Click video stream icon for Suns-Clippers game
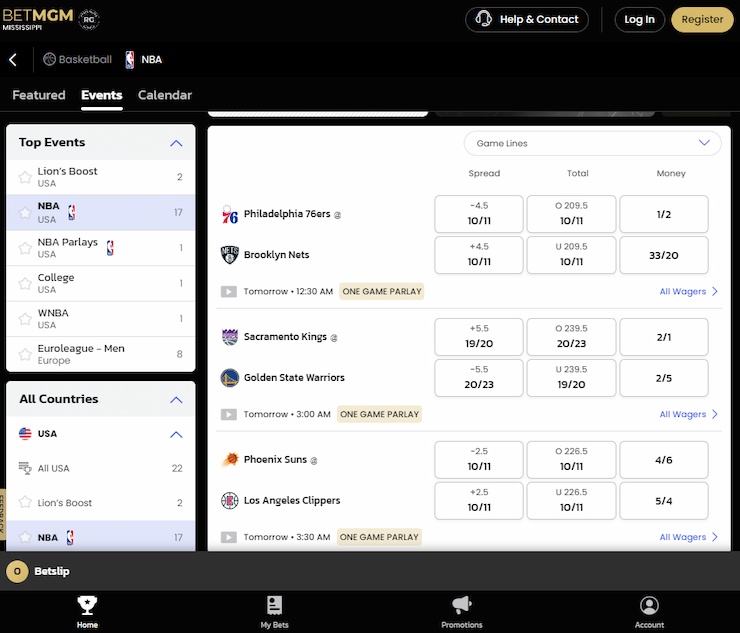The width and height of the screenshot is (740, 633). coord(229,537)
